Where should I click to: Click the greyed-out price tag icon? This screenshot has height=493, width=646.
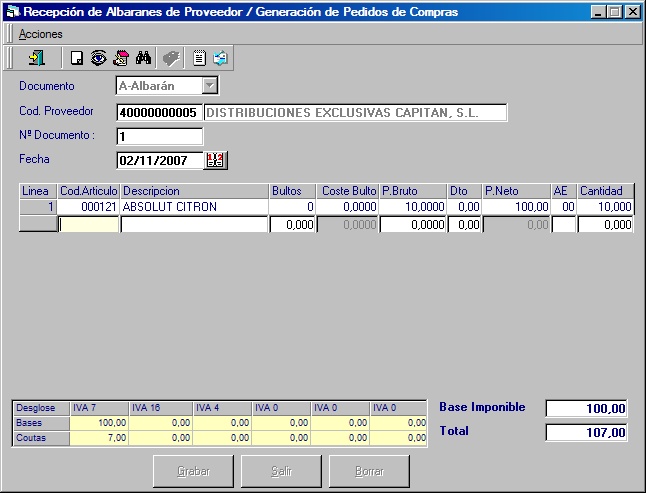pos(171,58)
